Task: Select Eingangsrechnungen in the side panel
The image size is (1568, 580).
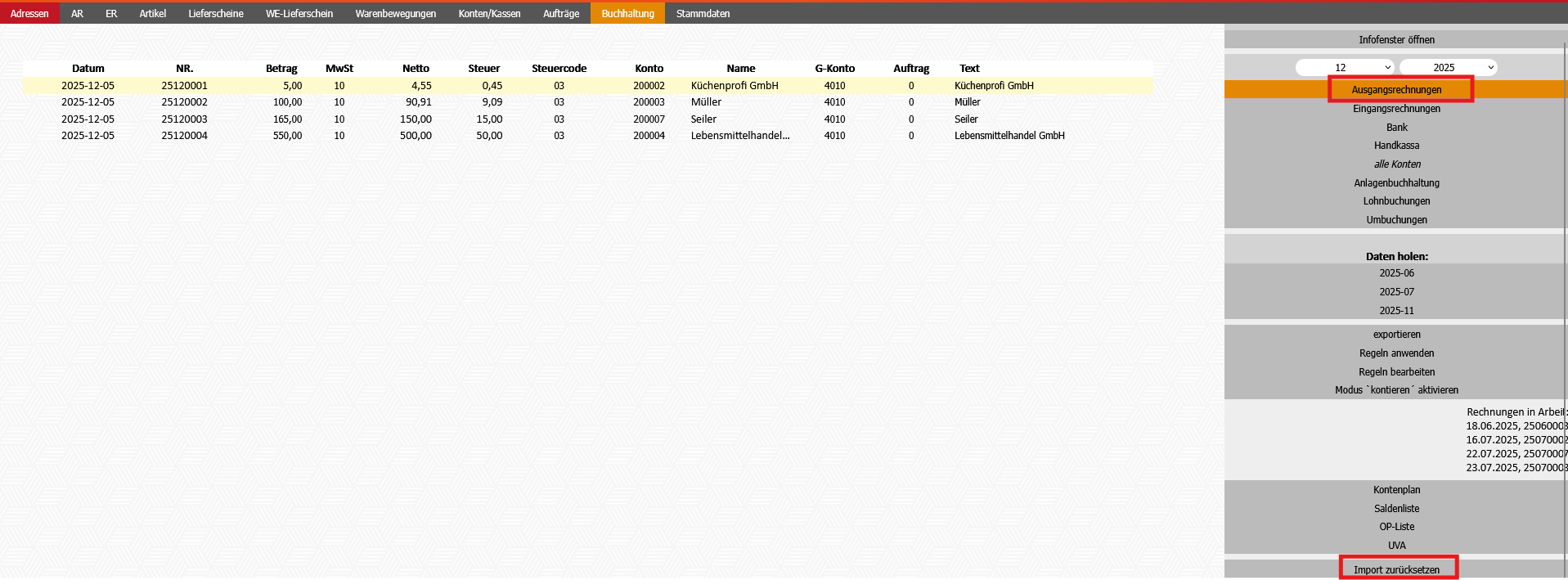Action: (x=1395, y=109)
